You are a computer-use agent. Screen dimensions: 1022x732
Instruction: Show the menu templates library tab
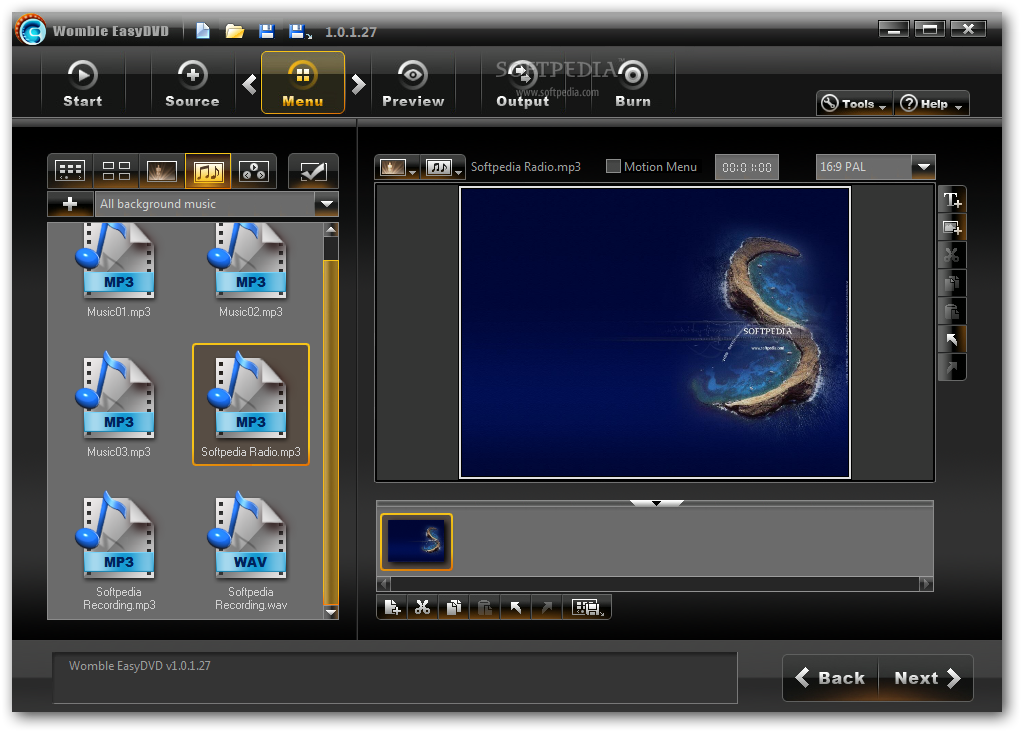coord(70,171)
